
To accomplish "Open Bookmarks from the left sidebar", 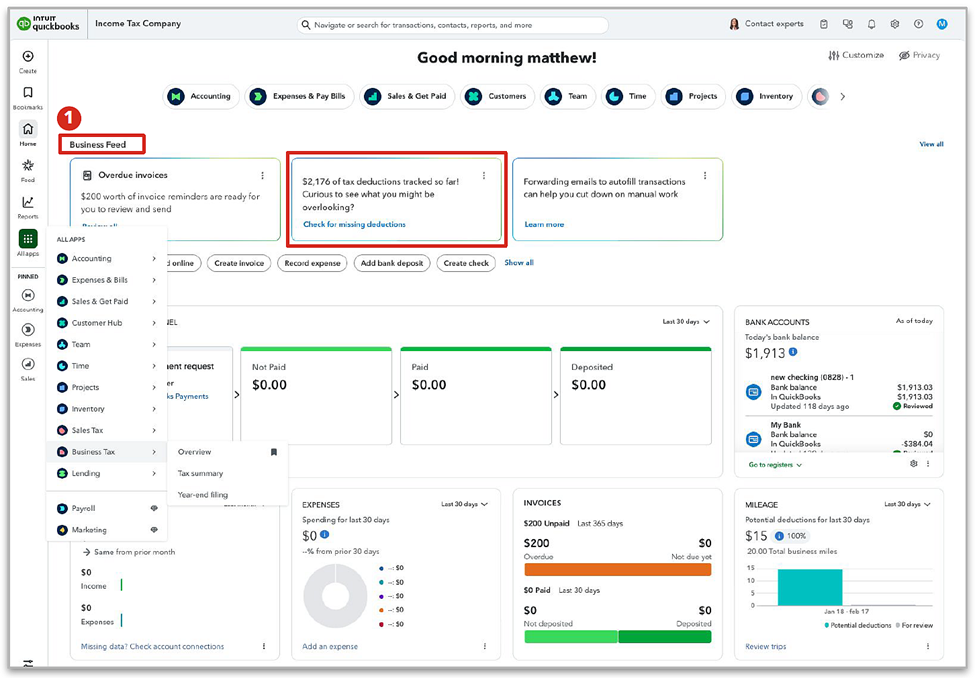I will (28, 93).
